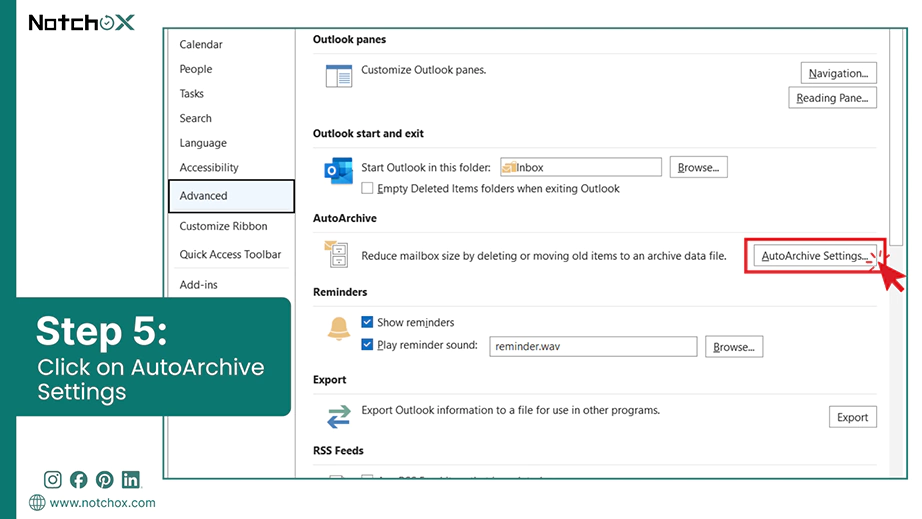Click the Start Outlook folder Inbox field
The width and height of the screenshot is (922, 519).
pos(581,168)
